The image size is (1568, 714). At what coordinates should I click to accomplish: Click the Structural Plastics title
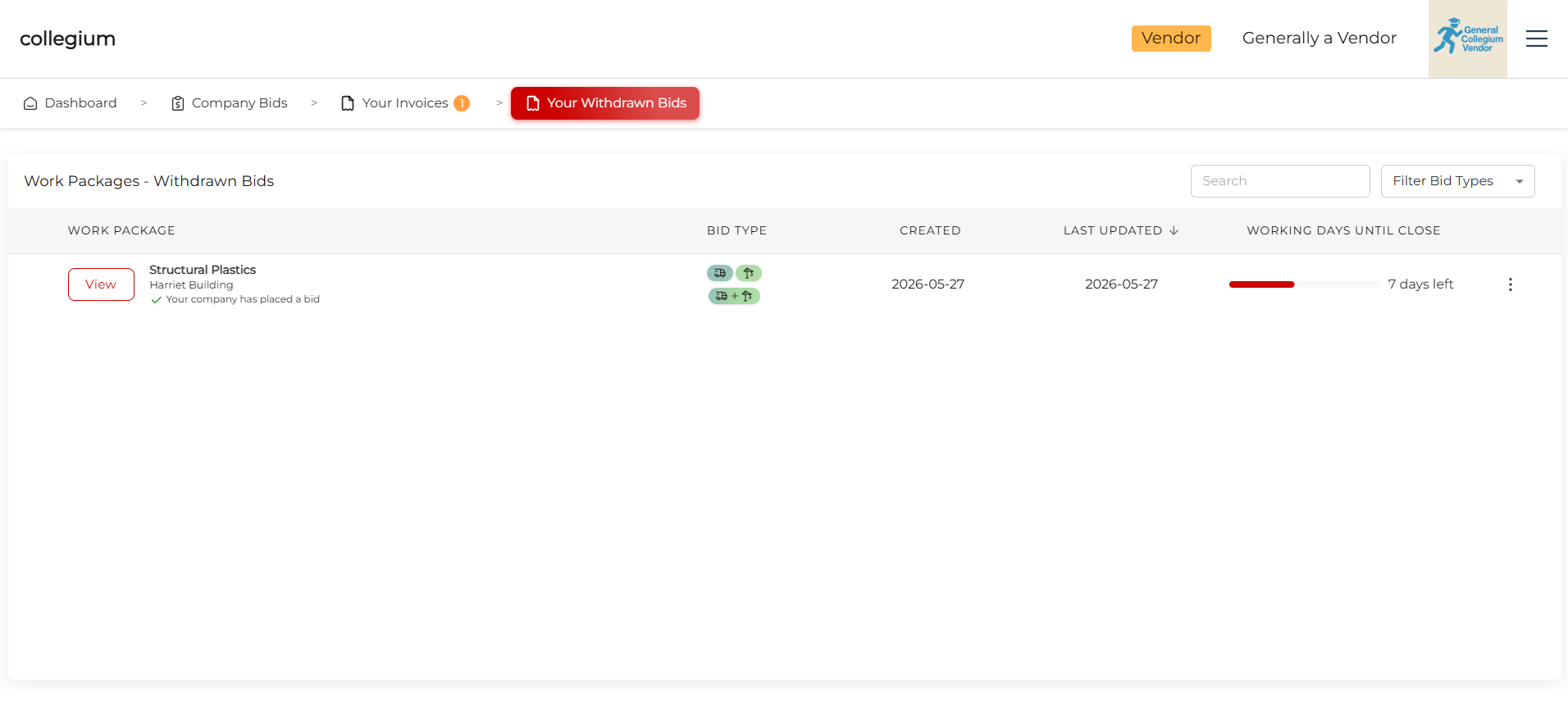click(203, 270)
